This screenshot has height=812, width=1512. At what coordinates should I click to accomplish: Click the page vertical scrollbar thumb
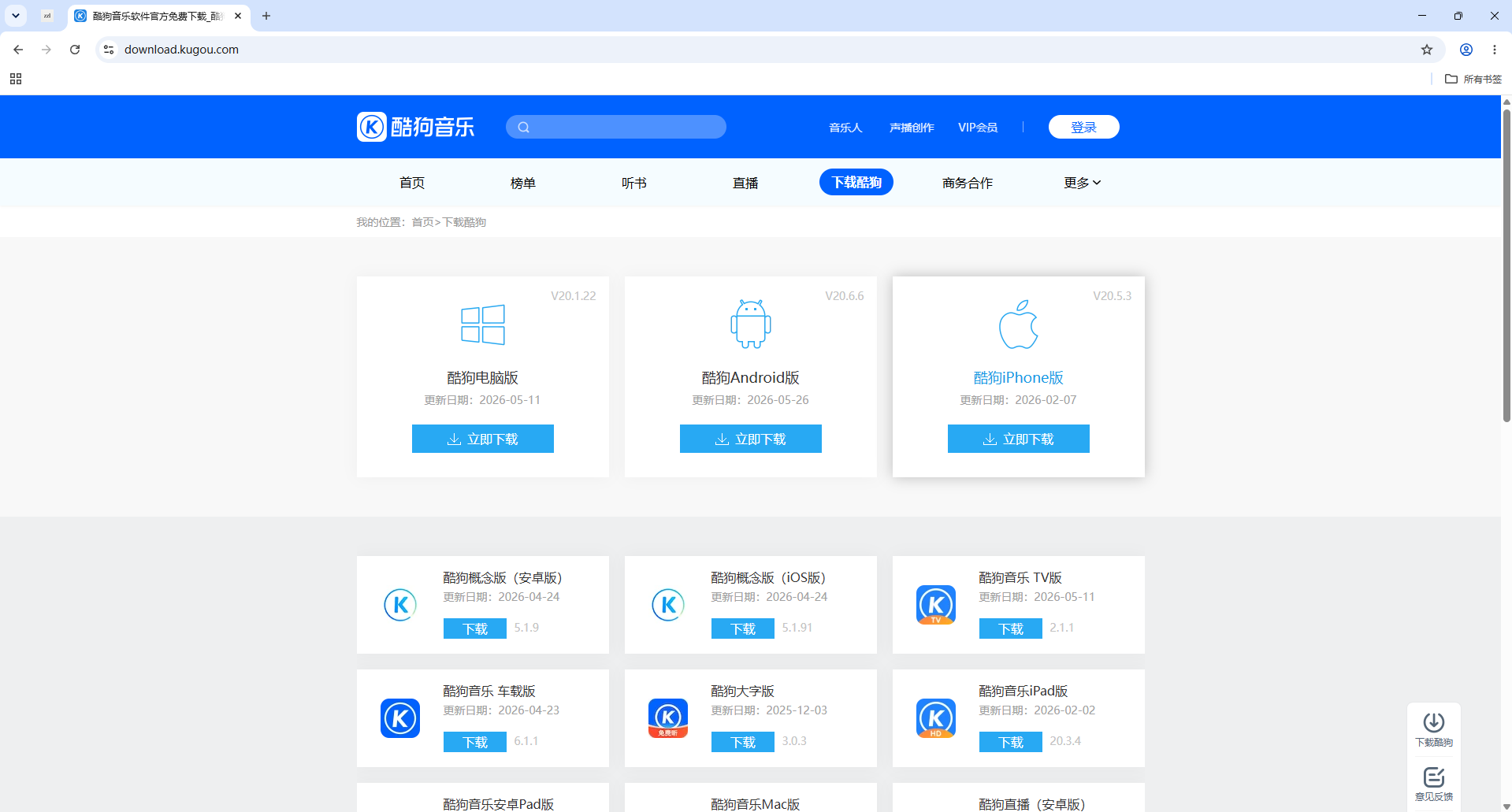point(1506,265)
